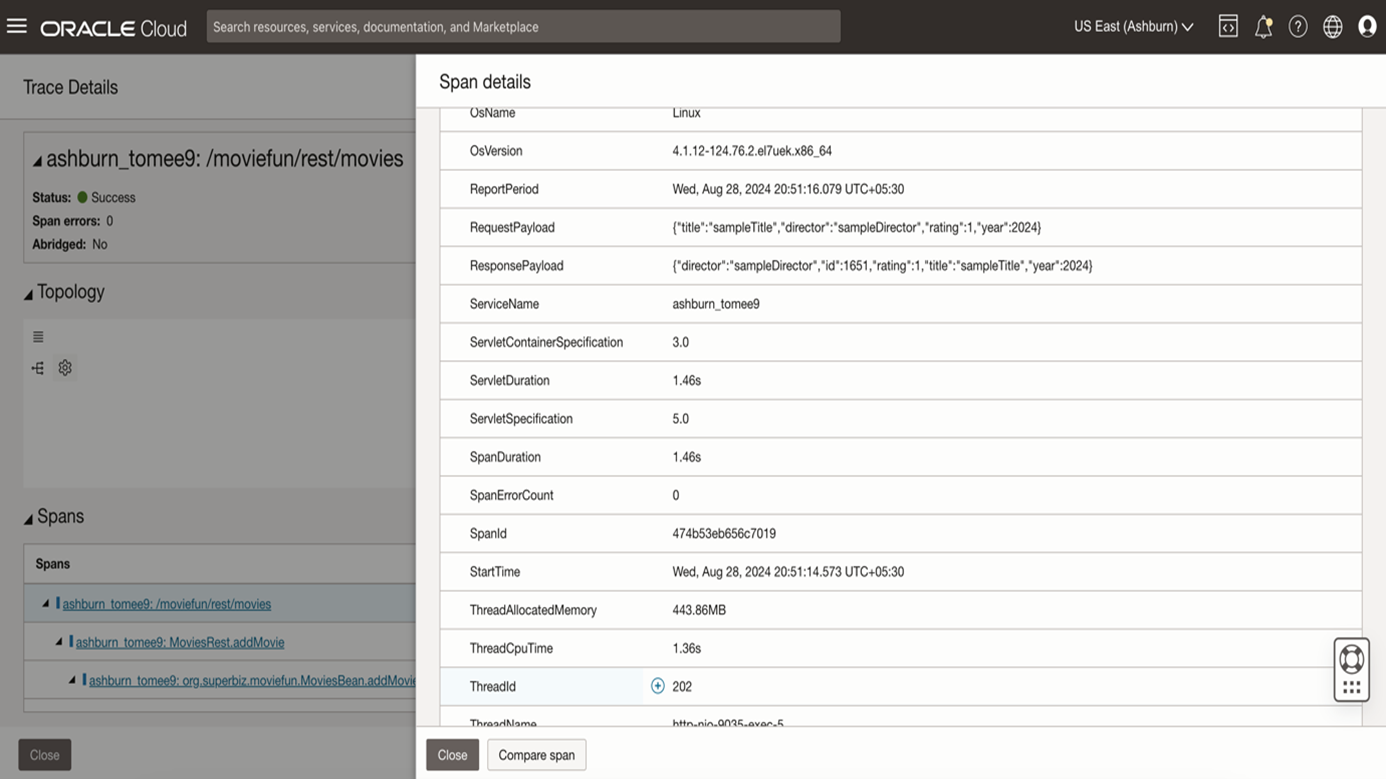Focus the Oracle Cloud search field
1386x779 pixels.
(523, 27)
